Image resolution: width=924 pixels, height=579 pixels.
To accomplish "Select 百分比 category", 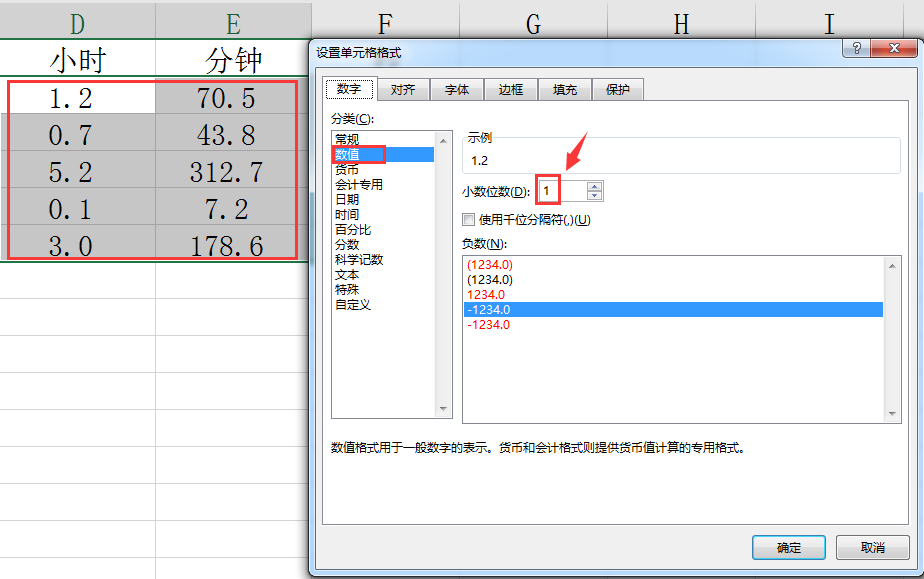I will 383,230.
